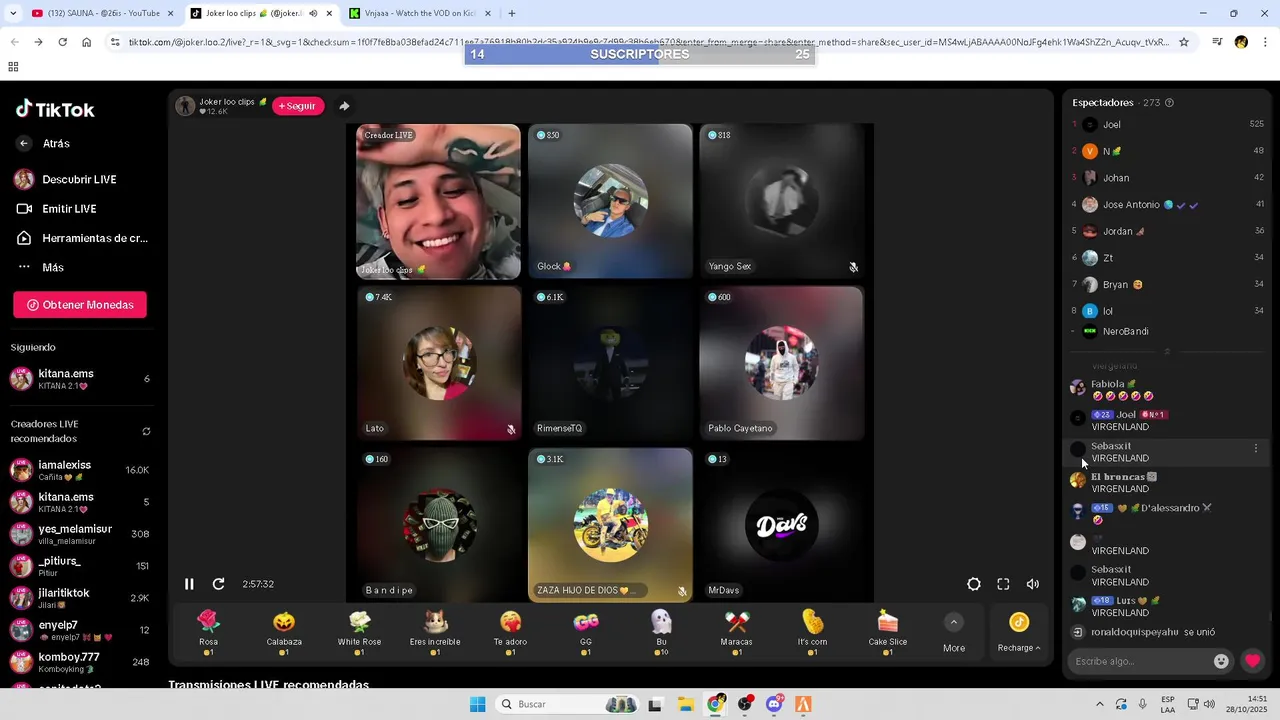The image size is (1280, 720).
Task: Send the Maracas gift
Action: click(737, 632)
